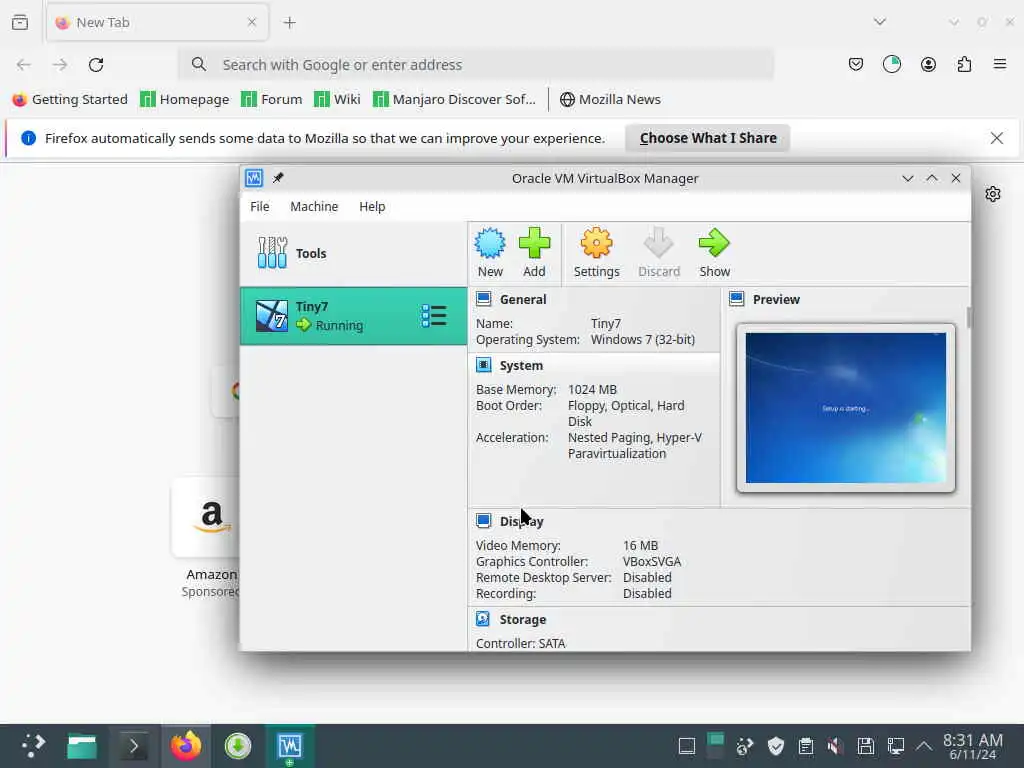This screenshot has width=1024, height=768.
Task: Open the Firefox hamburger application menu
Action: click(x=1000, y=64)
